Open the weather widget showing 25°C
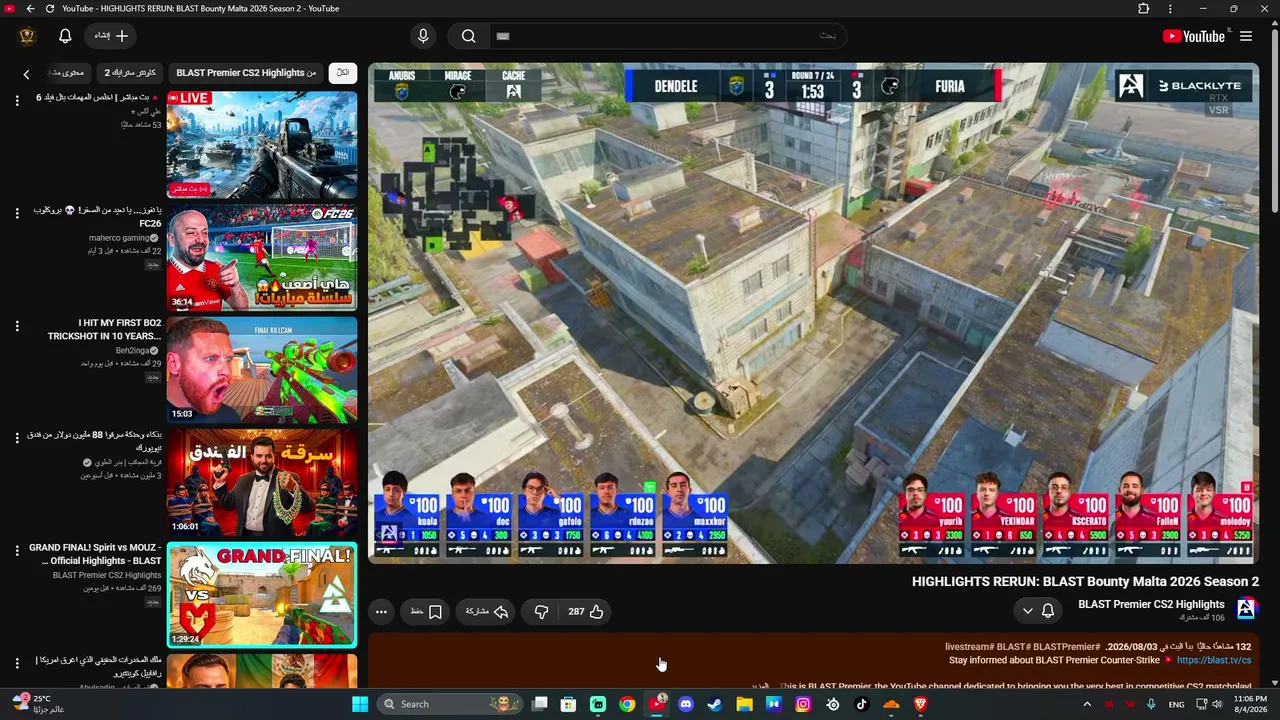Image resolution: width=1280 pixels, height=720 pixels. [x=40, y=704]
